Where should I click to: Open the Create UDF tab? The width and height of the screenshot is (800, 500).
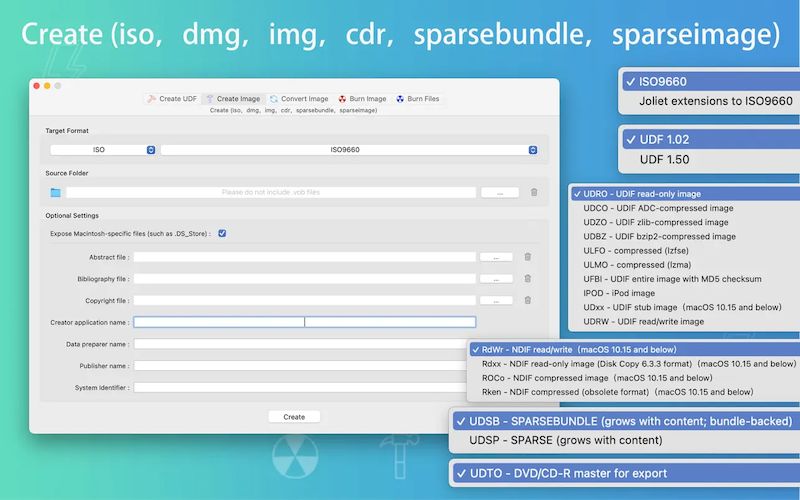pos(172,99)
